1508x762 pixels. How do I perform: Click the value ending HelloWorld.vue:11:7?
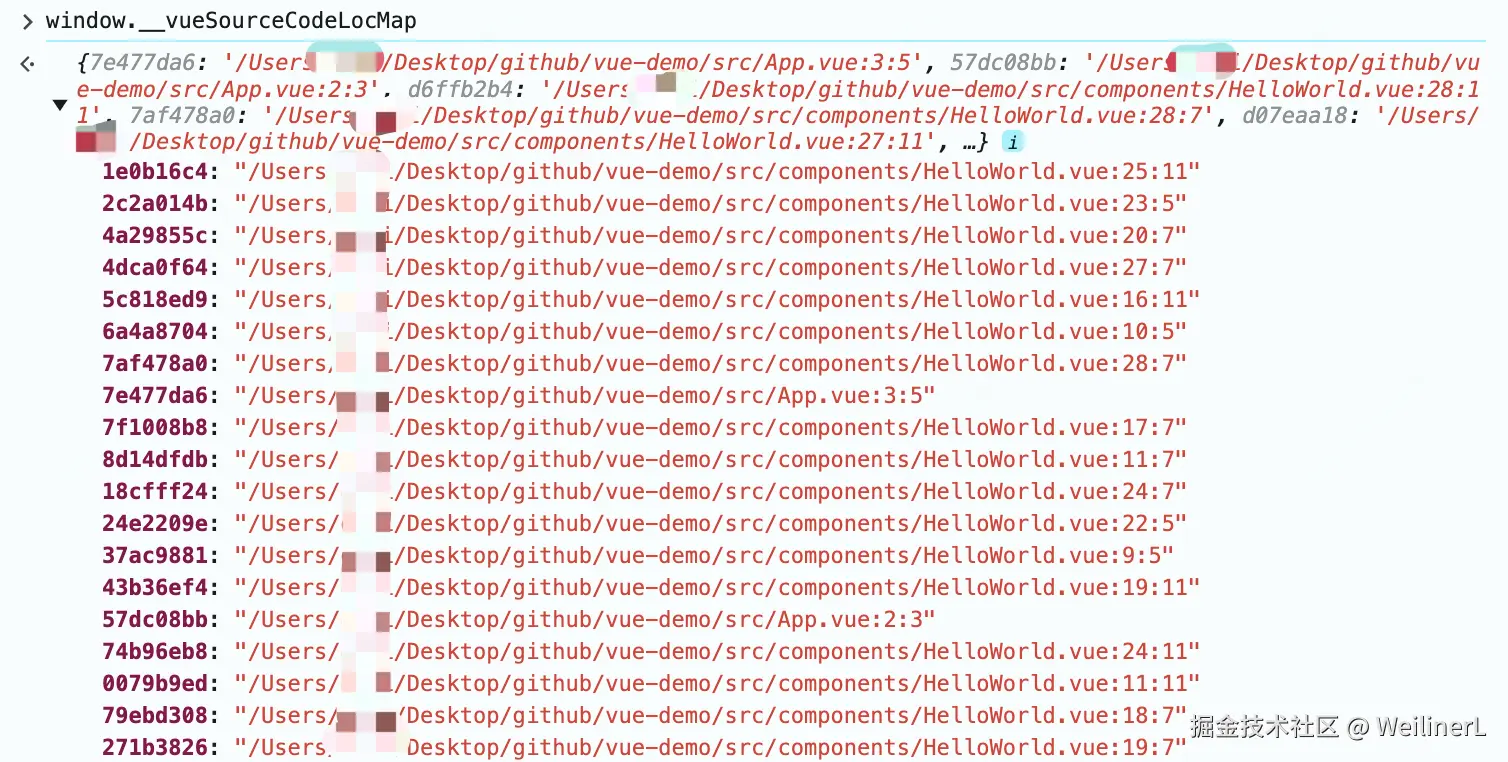tap(711, 459)
